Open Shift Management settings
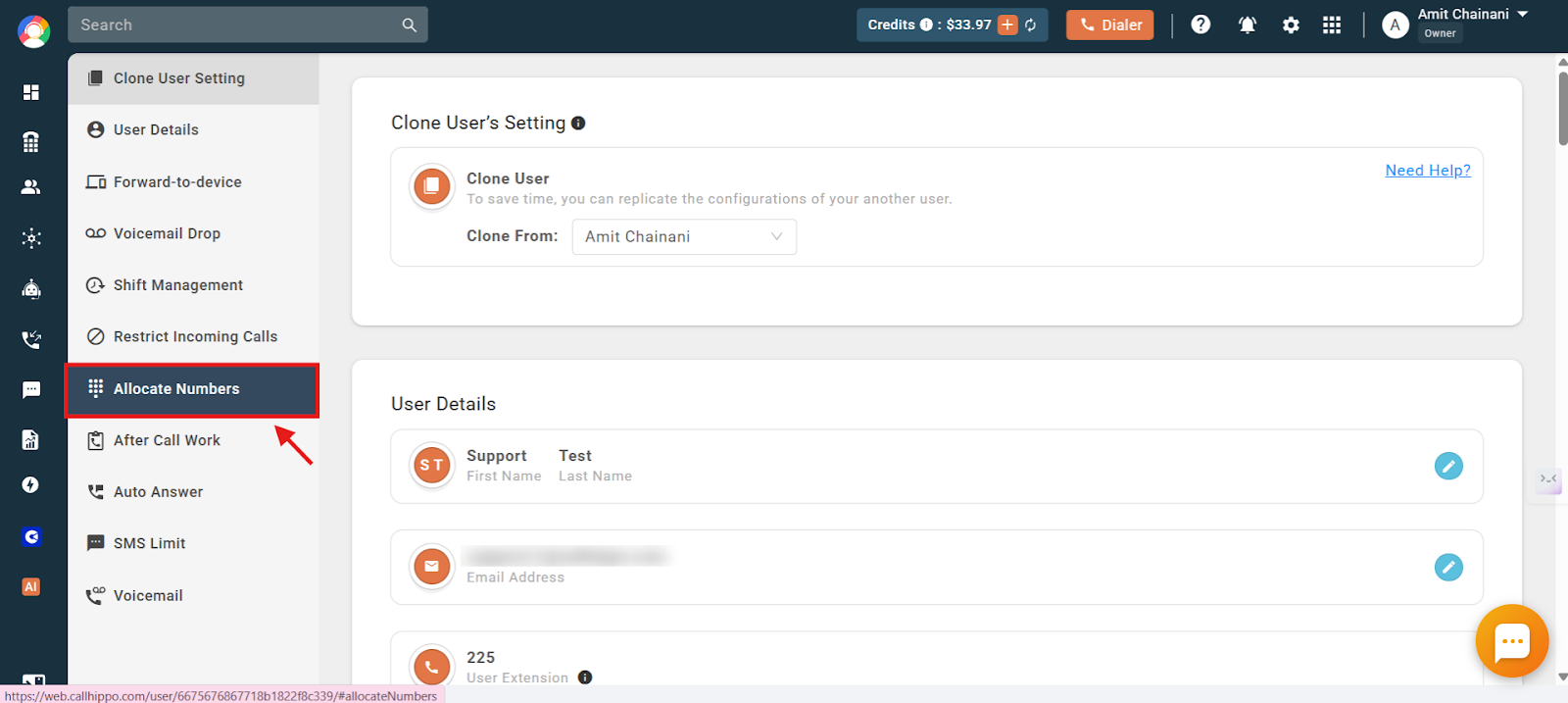 point(193,285)
